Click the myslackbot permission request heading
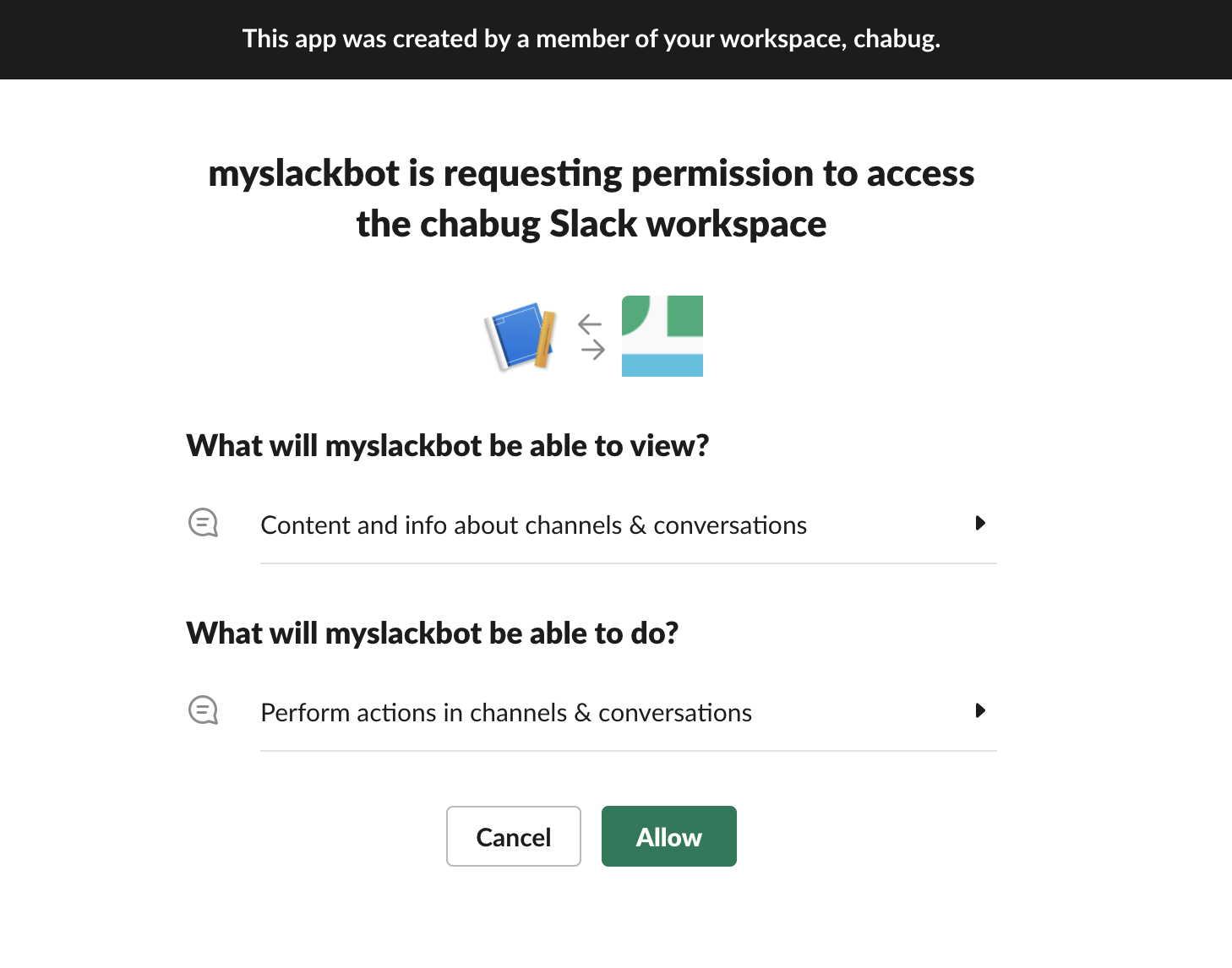The height and width of the screenshot is (968, 1232). [x=591, y=198]
